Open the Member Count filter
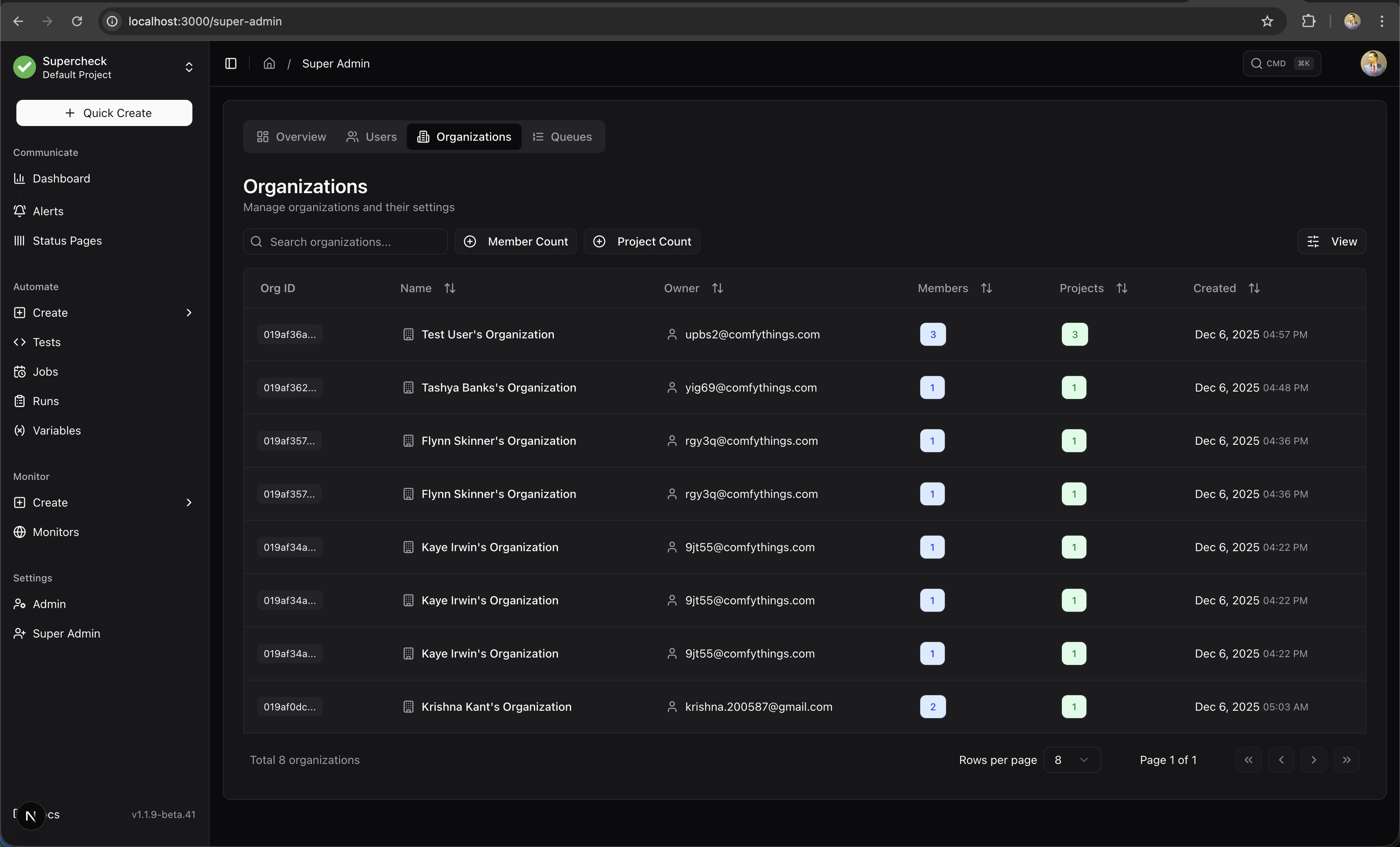The width and height of the screenshot is (1400, 847). [516, 241]
